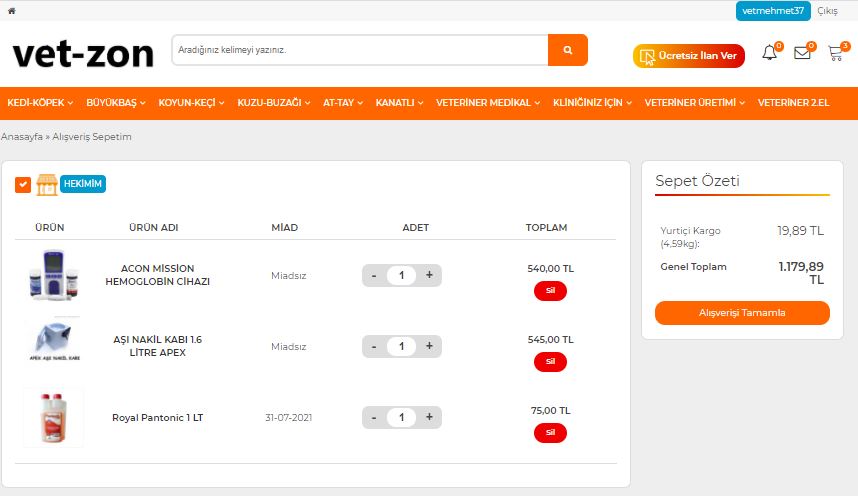The image size is (858, 496).
Task: Click the Alışverişi Tamamla button
Action: tap(742, 313)
